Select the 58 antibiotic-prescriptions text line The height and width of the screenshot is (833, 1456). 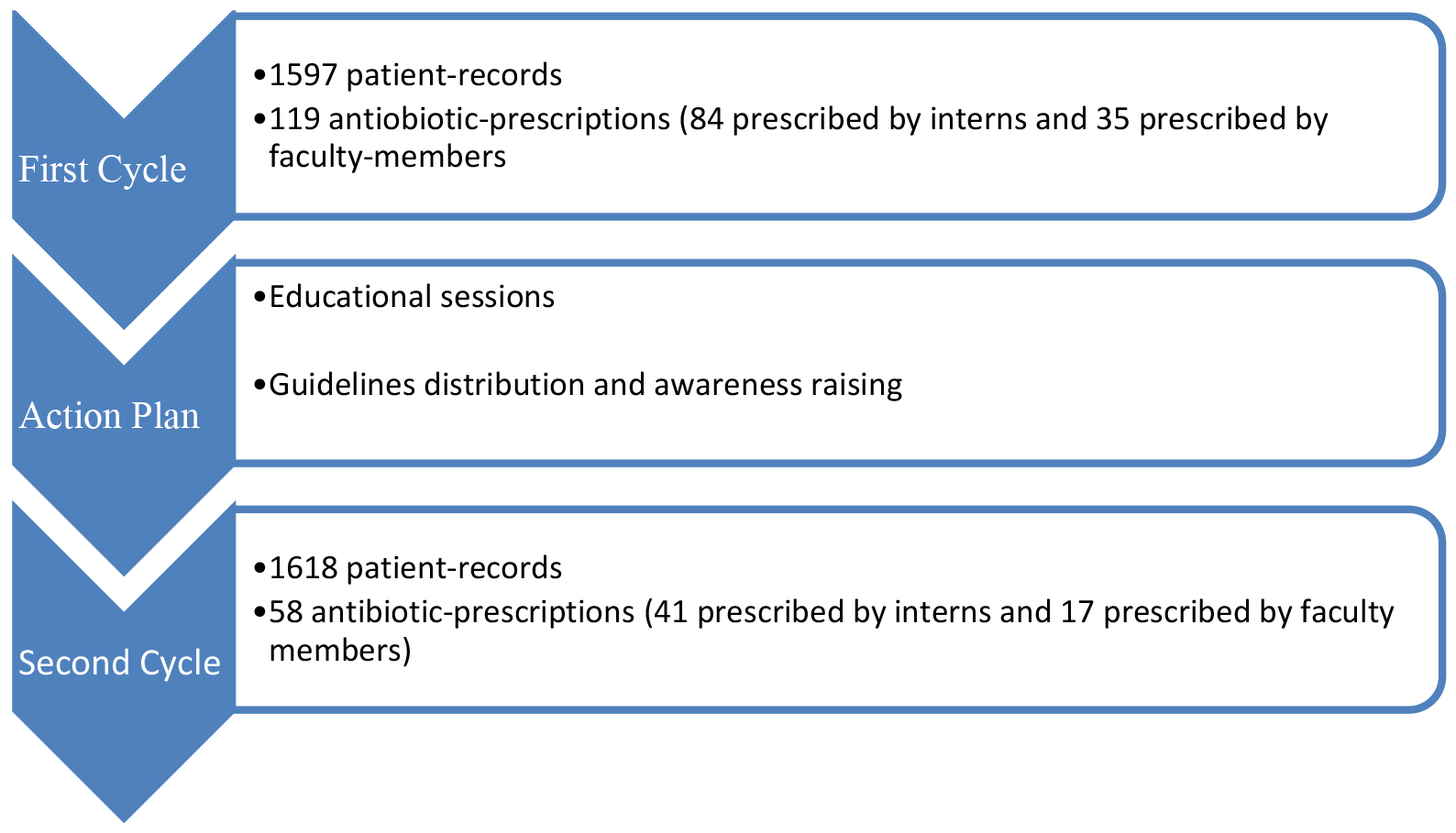coord(823,612)
